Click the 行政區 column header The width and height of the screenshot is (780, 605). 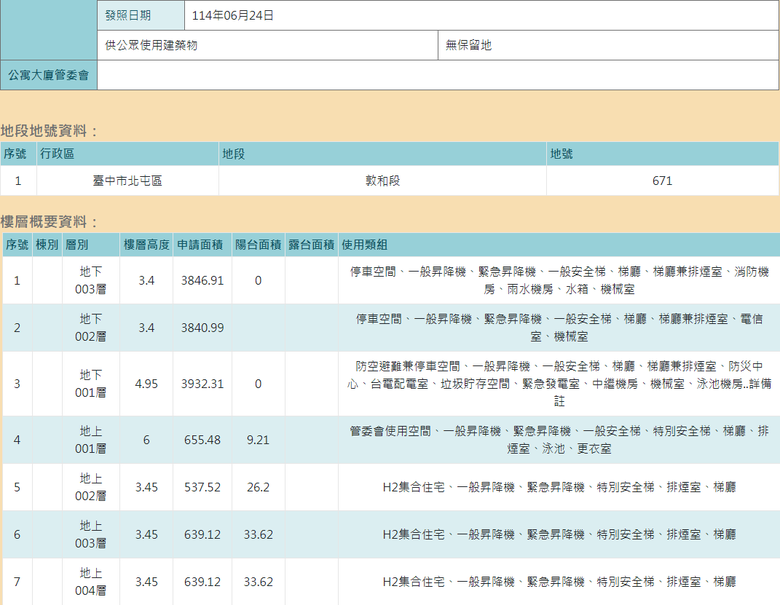127,154
